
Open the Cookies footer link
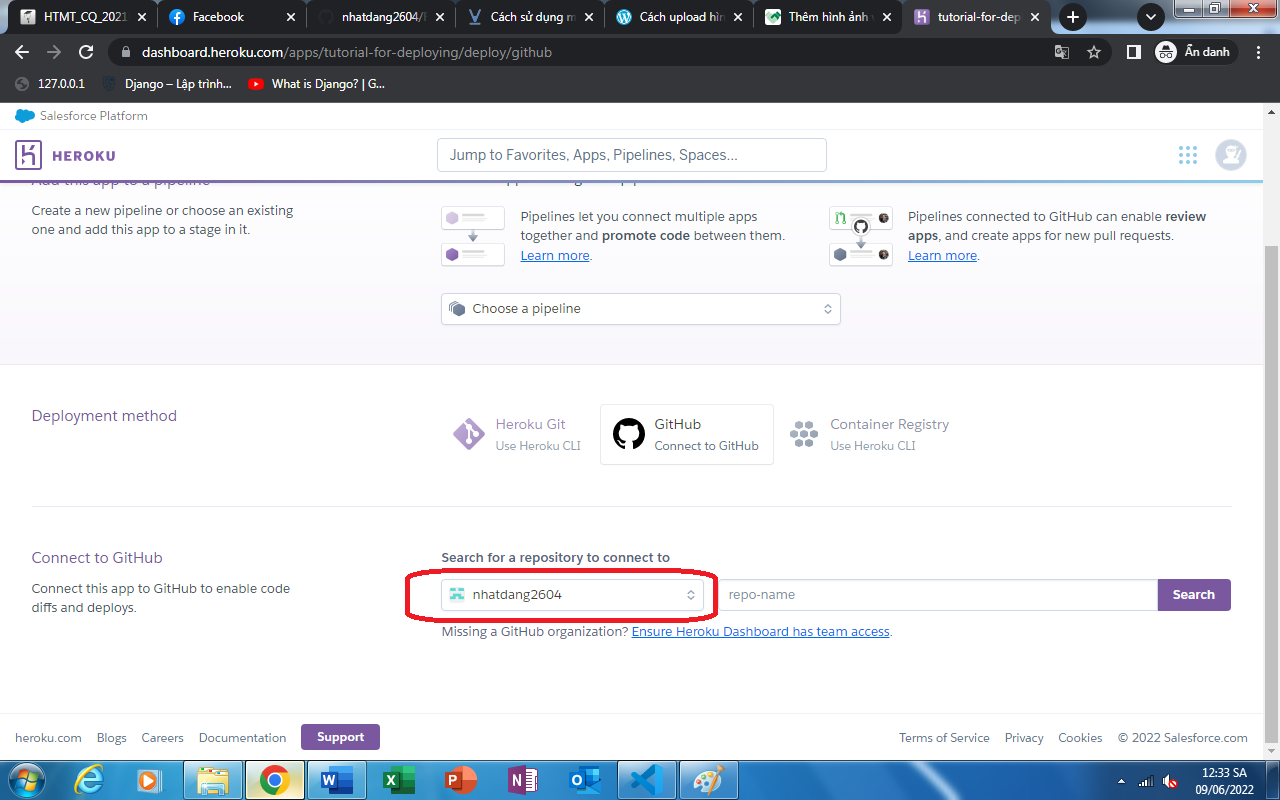[1080, 738]
